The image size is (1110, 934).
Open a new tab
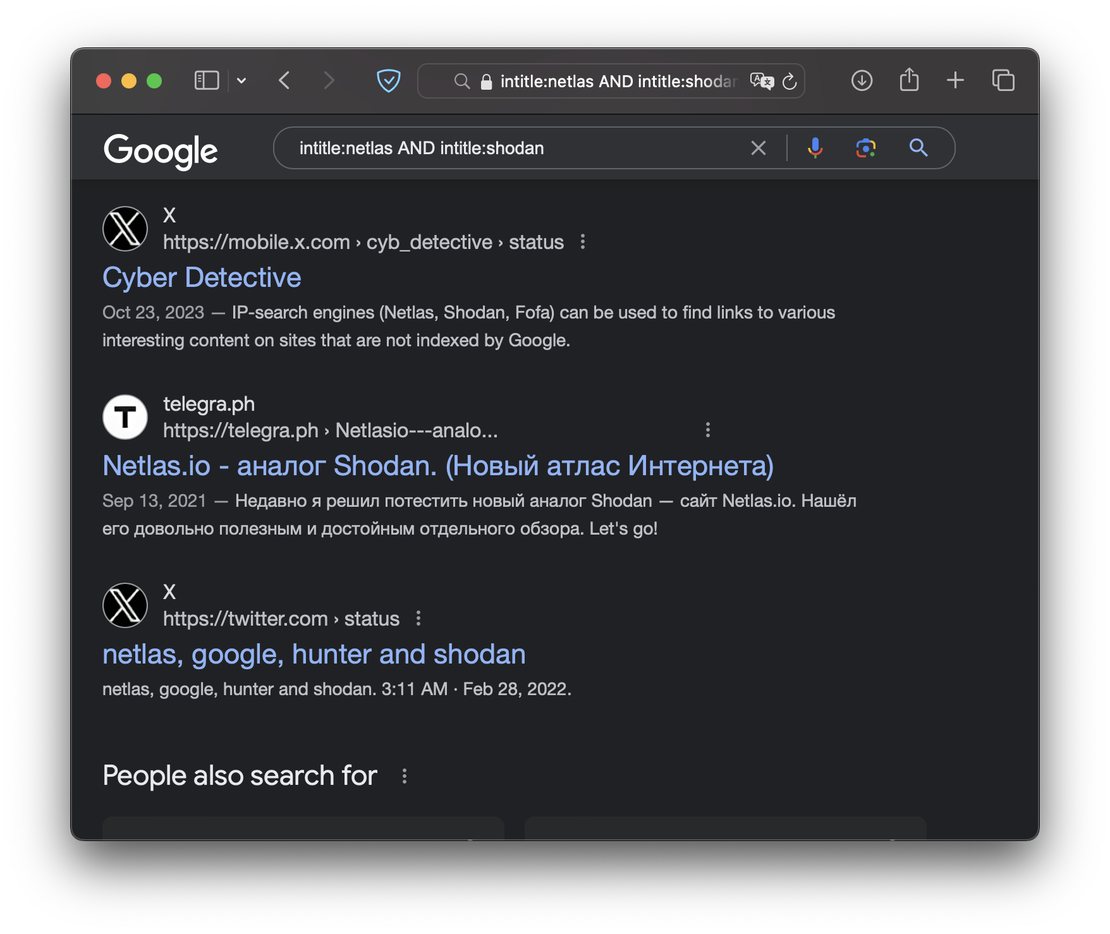[955, 81]
